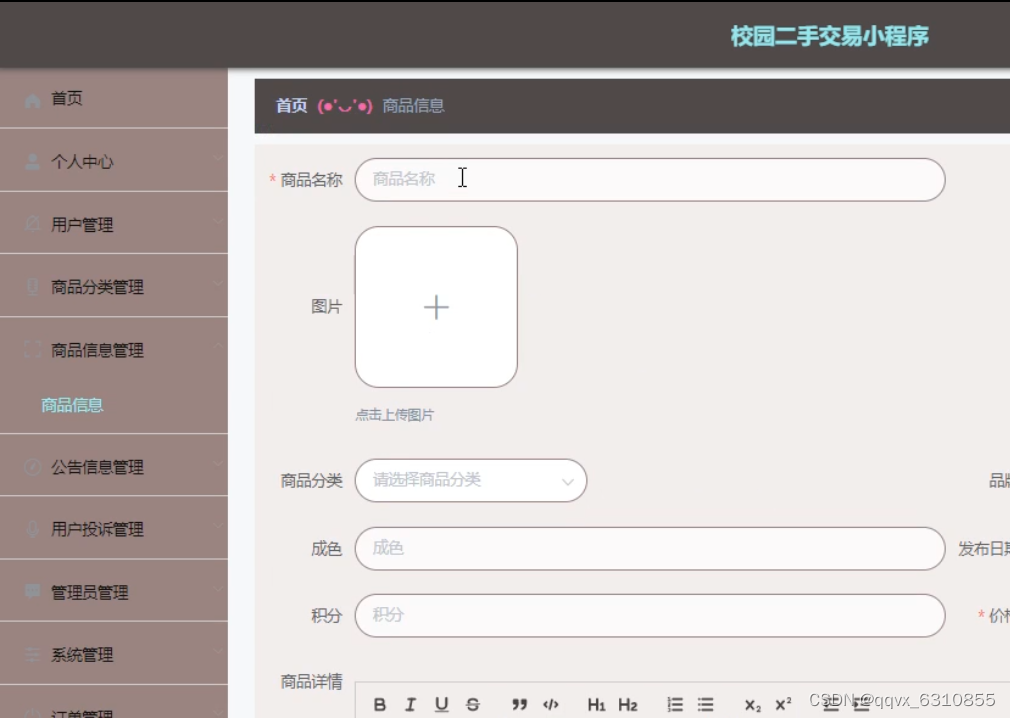Expand the 个人中心 menu chevron
This screenshot has height=718, width=1010.
coord(218,158)
